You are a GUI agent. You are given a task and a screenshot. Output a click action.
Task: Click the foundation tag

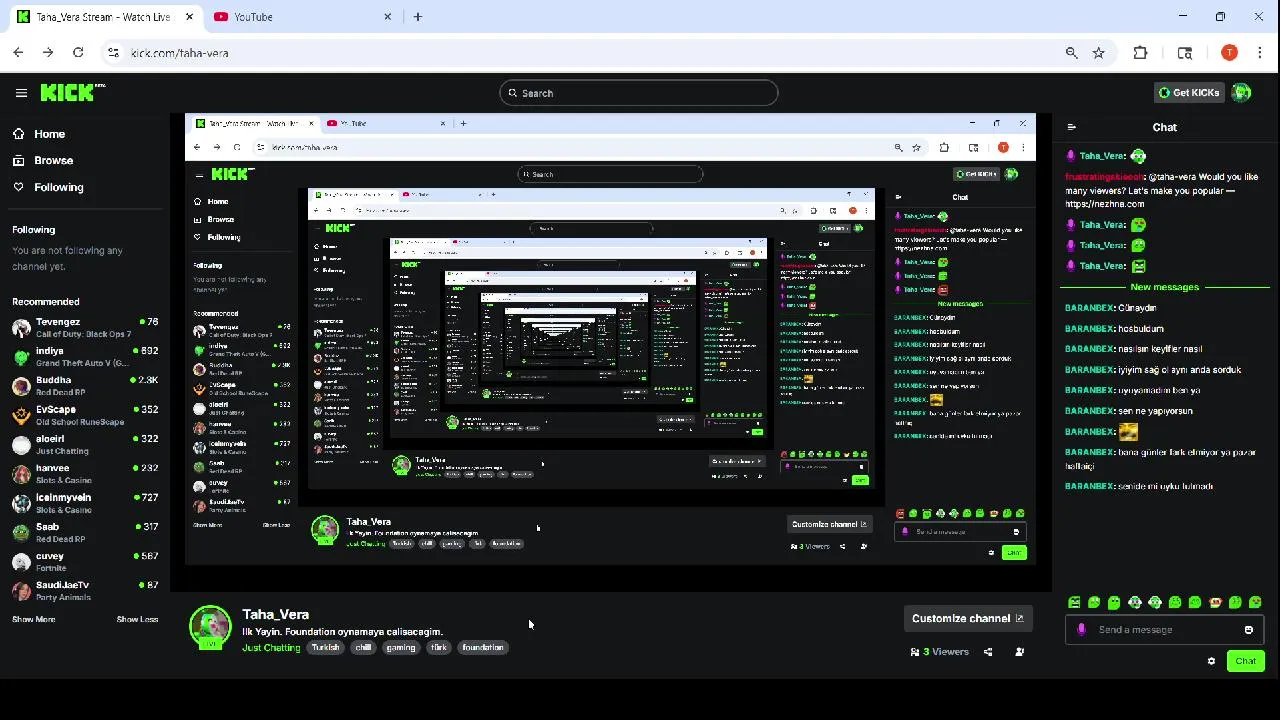[x=483, y=648]
